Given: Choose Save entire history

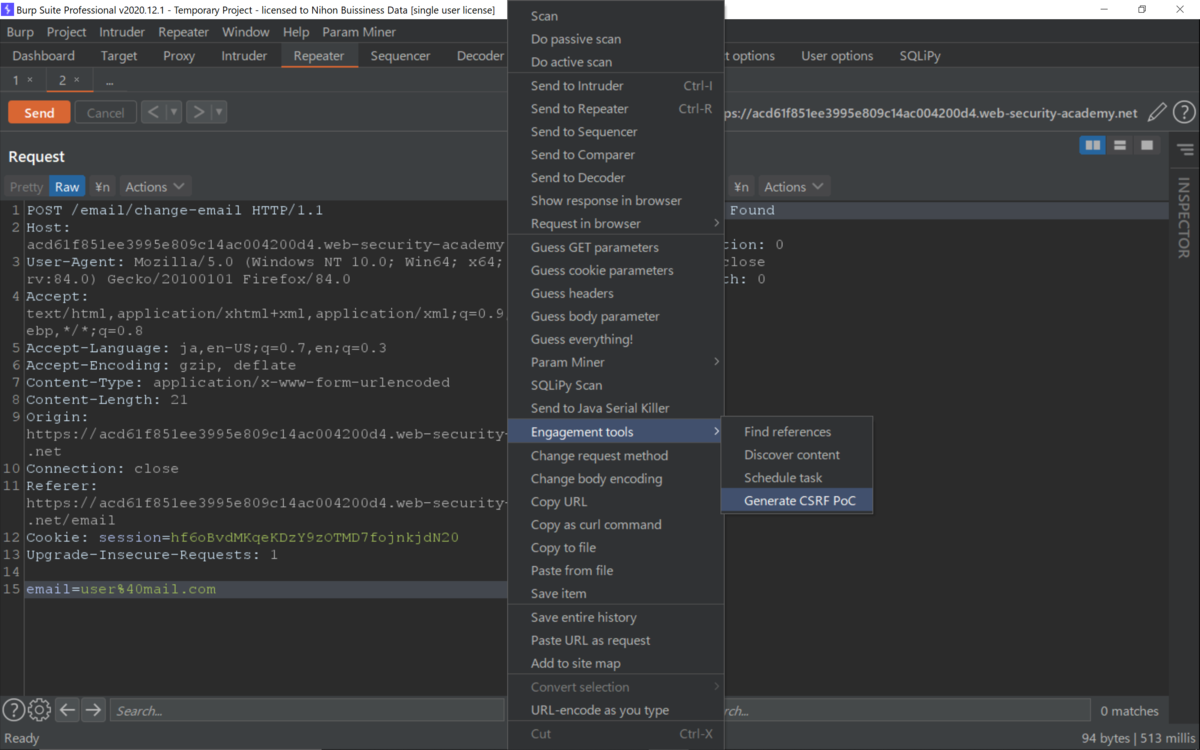Looking at the screenshot, I should click(x=615, y=618).
